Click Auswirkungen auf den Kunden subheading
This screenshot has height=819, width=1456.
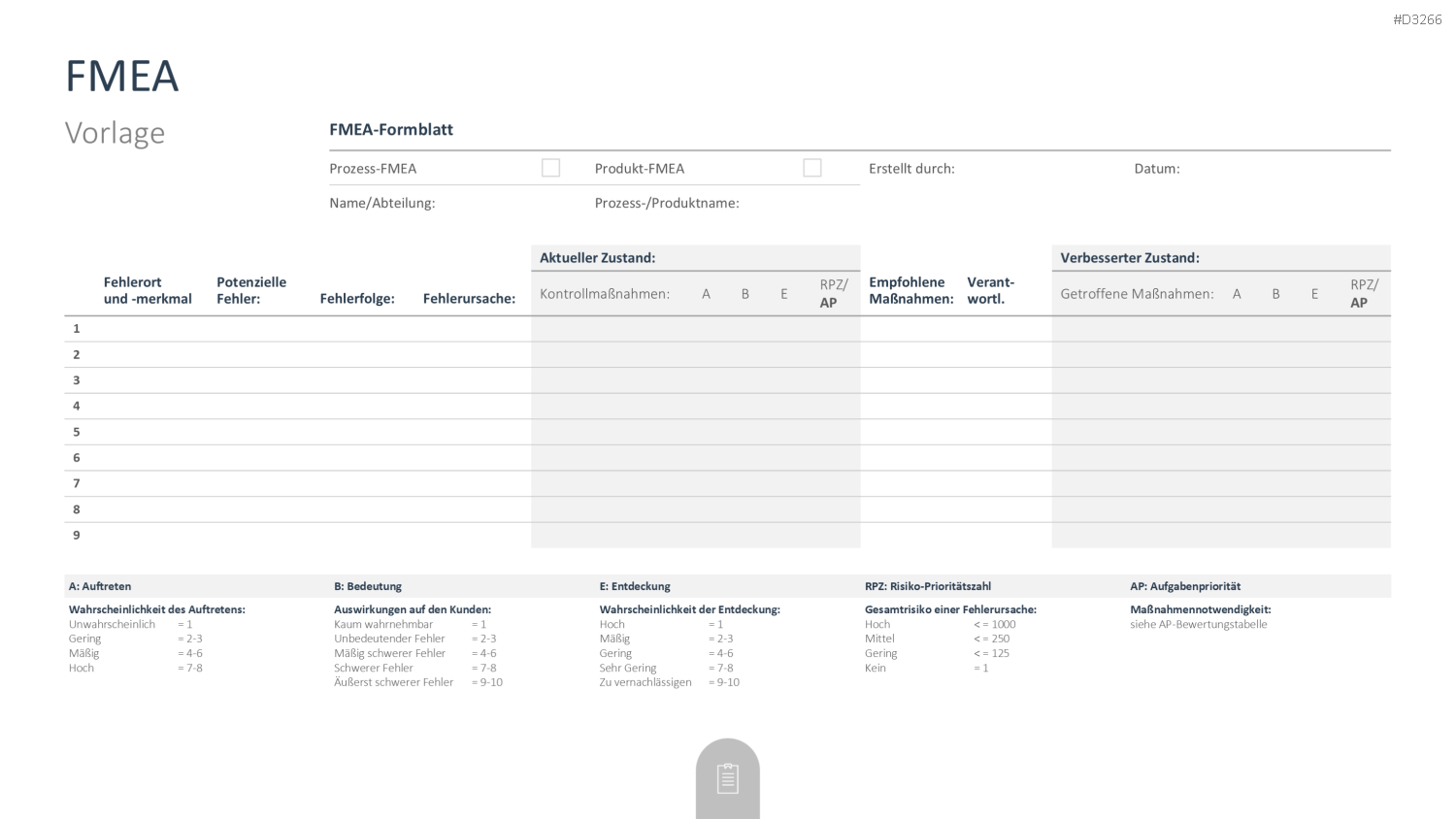click(x=413, y=609)
